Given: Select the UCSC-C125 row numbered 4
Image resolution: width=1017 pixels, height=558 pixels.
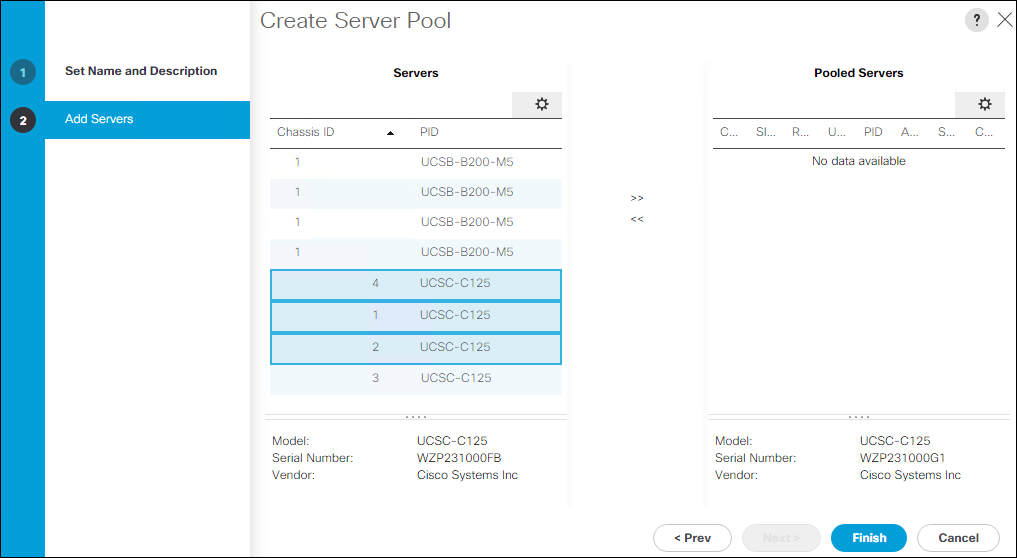Looking at the screenshot, I should 416,284.
